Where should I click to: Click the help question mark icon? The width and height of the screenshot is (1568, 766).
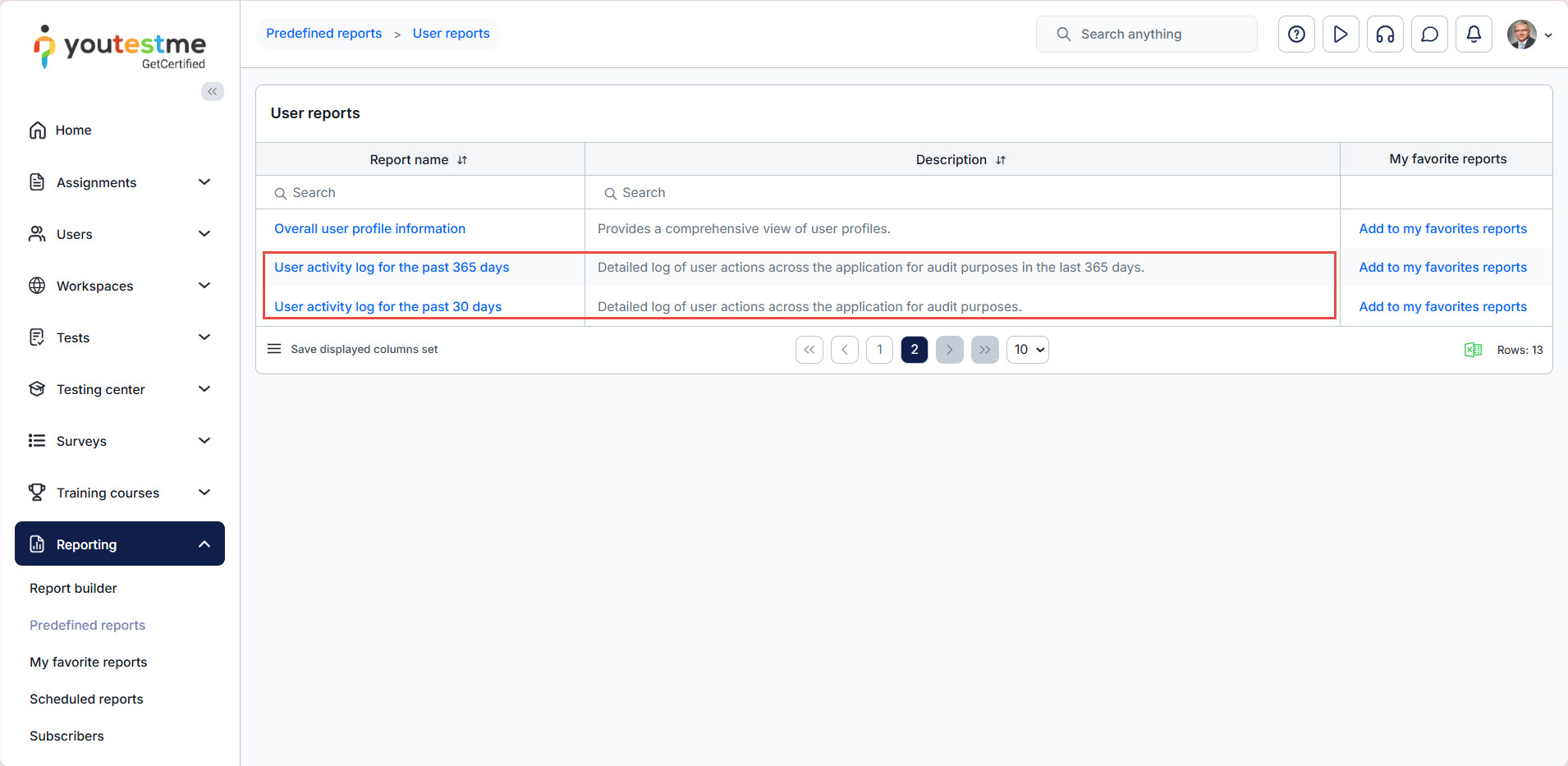pos(1296,34)
